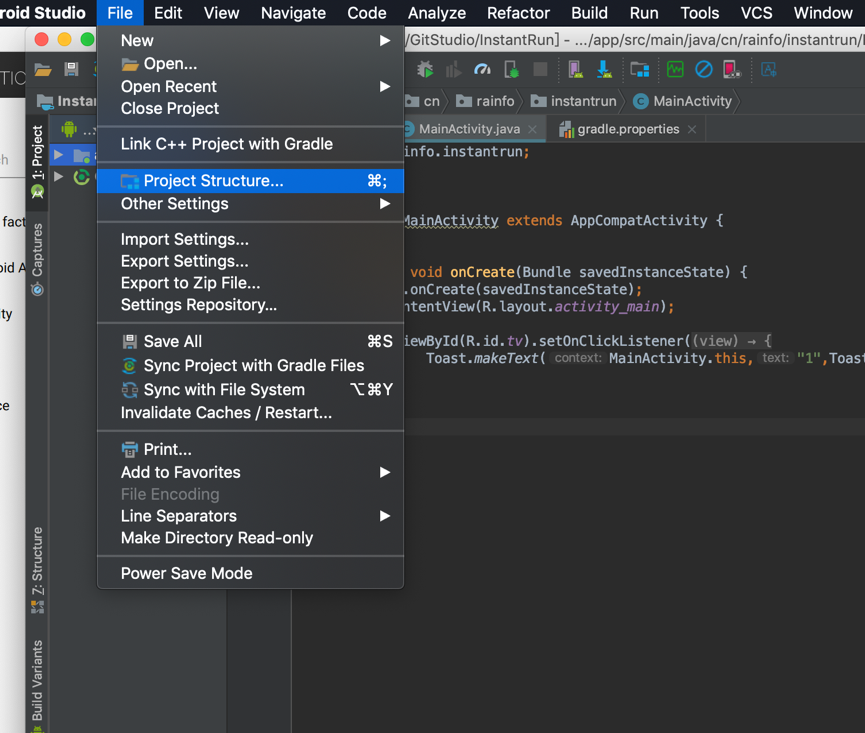
Task: Expand the Other Settings submenu arrow
Action: point(385,204)
